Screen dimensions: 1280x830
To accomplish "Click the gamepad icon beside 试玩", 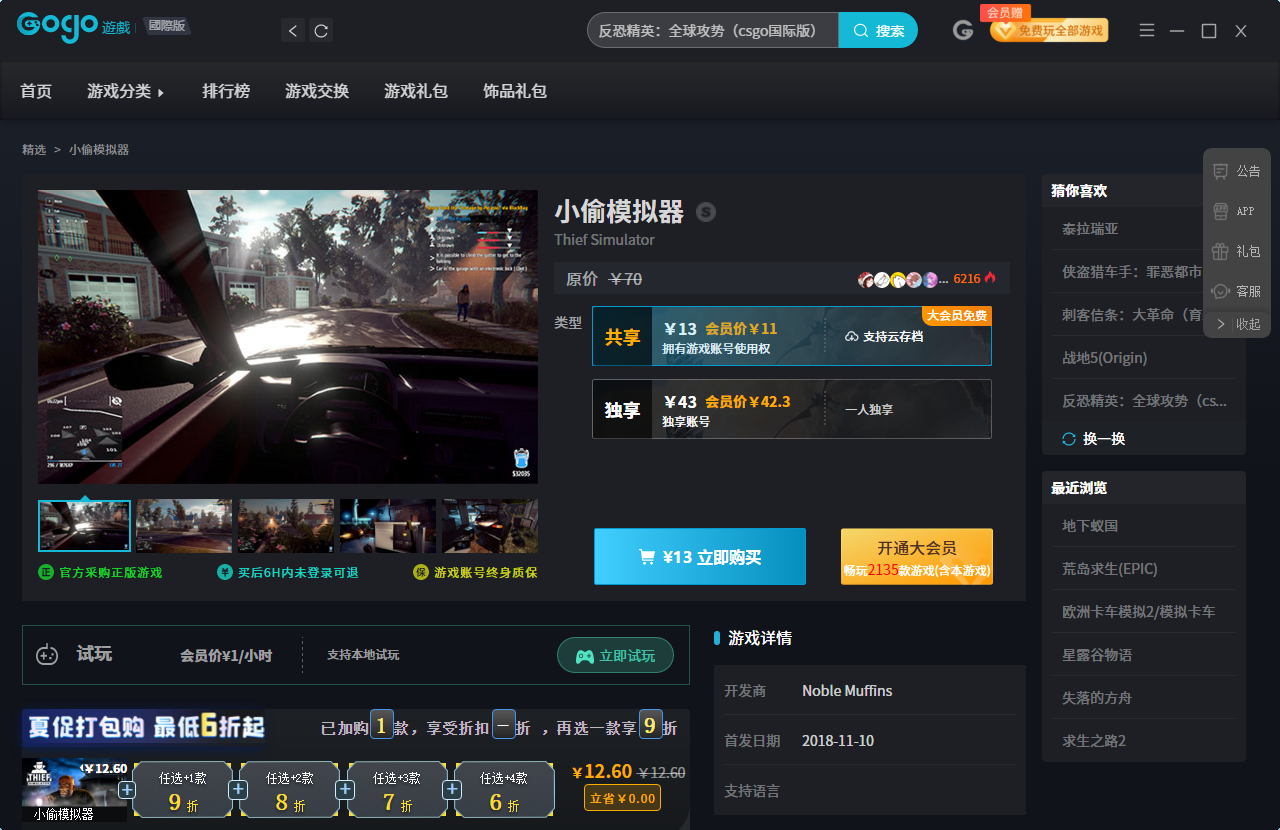I will tap(47, 655).
